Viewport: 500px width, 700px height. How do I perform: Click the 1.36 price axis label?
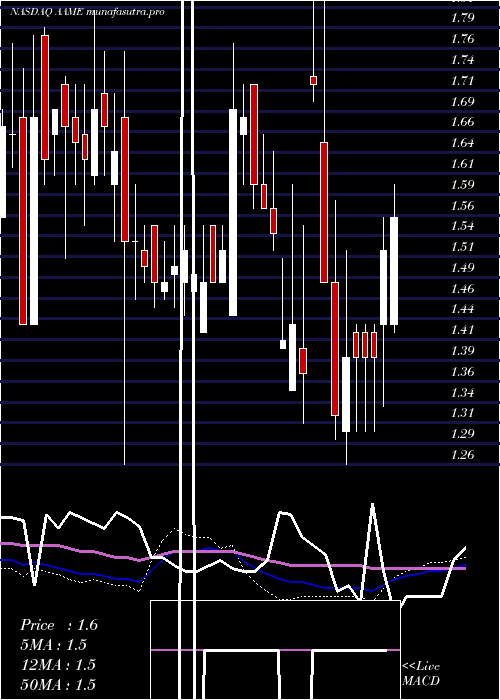(462, 372)
